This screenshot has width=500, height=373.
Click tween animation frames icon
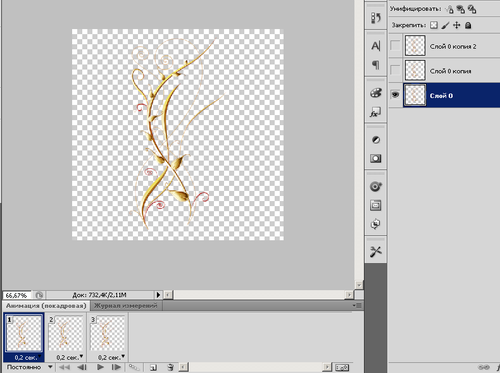[134, 367]
